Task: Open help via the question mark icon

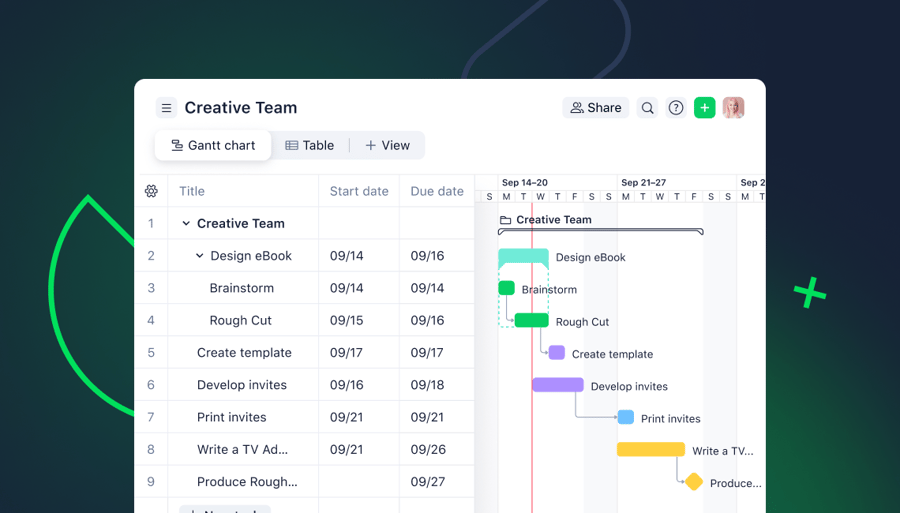Action: click(x=676, y=108)
